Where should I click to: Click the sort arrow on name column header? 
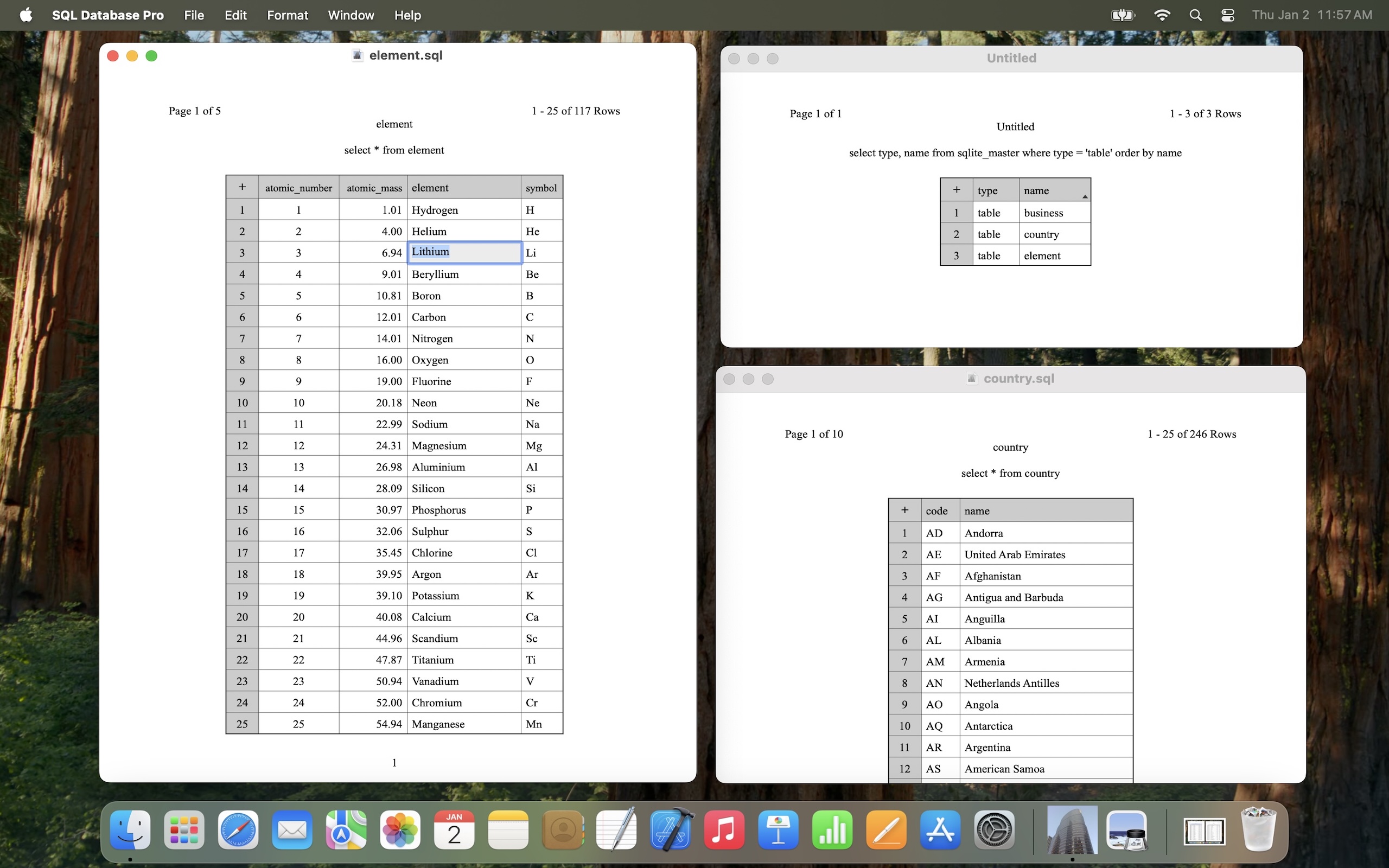(1084, 197)
